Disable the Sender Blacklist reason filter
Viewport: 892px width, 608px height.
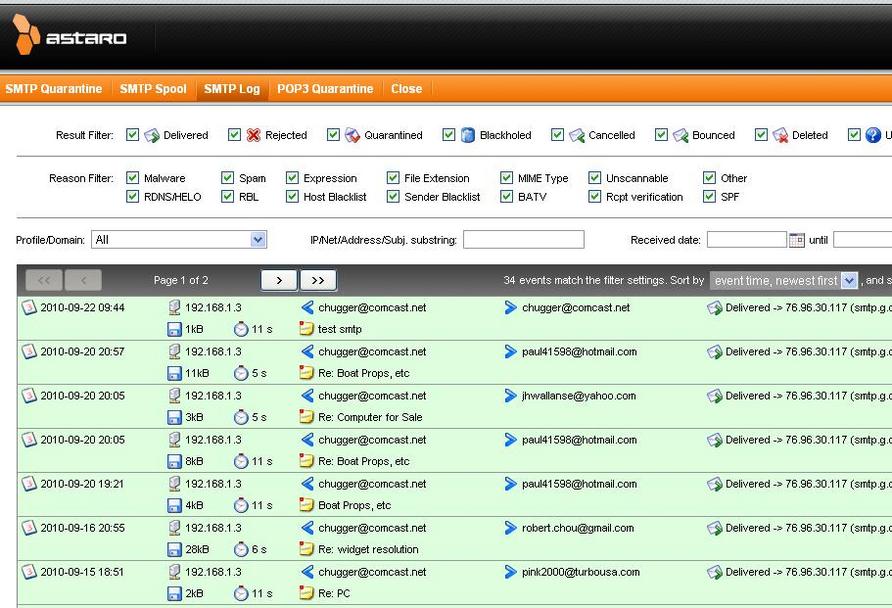pos(393,197)
